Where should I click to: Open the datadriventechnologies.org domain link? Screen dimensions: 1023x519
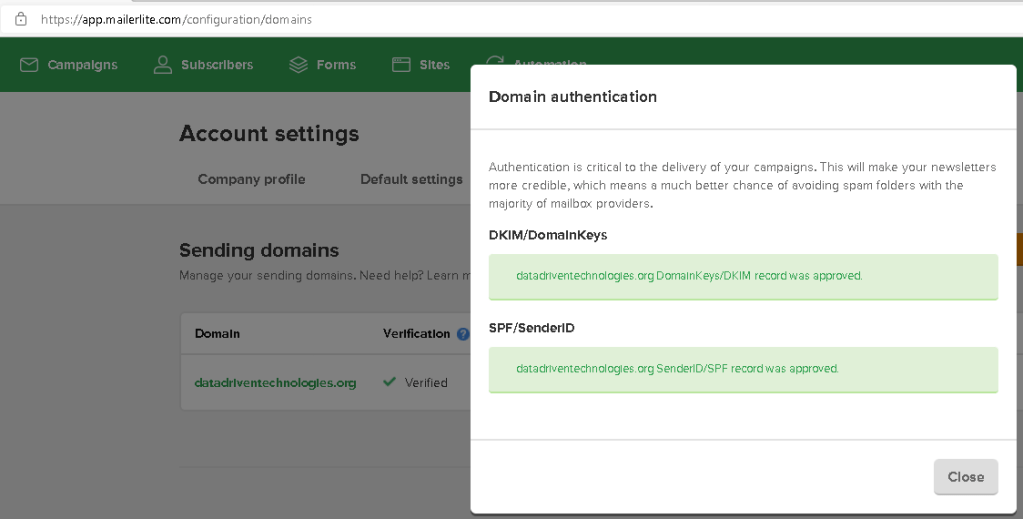pos(275,382)
